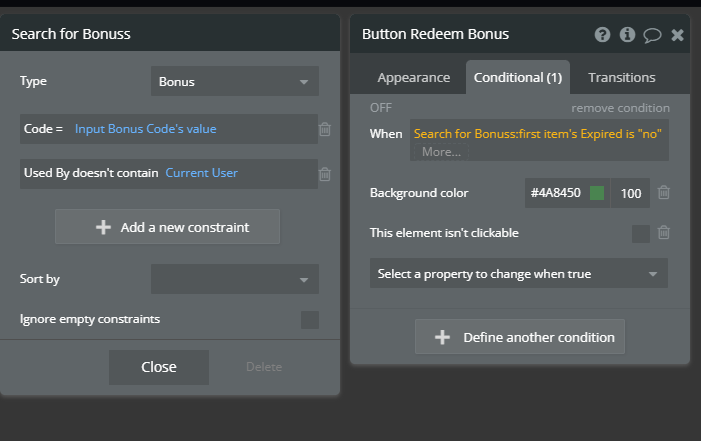Switch to the Transitions tab
Image resolution: width=701 pixels, height=441 pixels.
pos(622,77)
